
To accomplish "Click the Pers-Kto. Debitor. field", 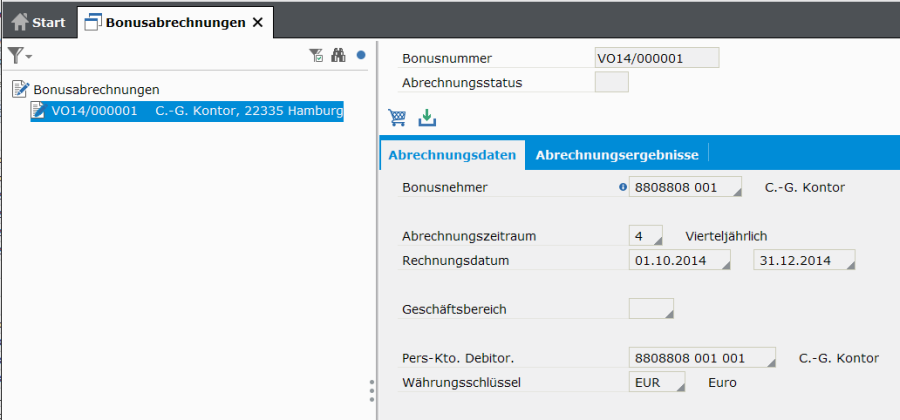I will point(702,358).
